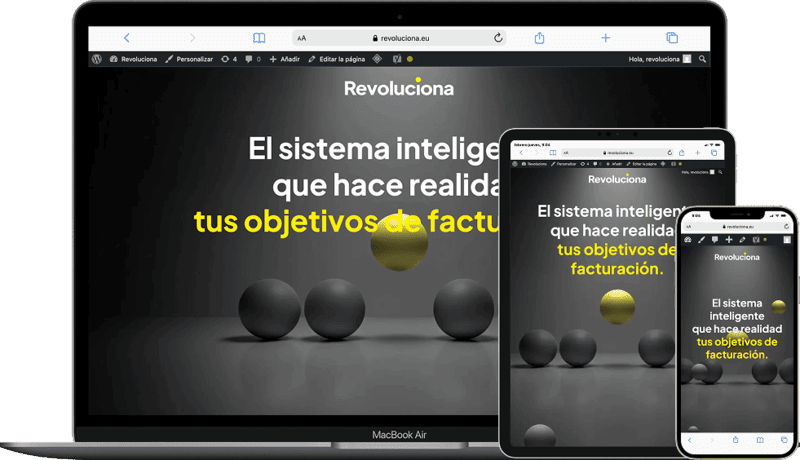
Task: Reload the page in MacBook Safari
Action: tap(498, 38)
